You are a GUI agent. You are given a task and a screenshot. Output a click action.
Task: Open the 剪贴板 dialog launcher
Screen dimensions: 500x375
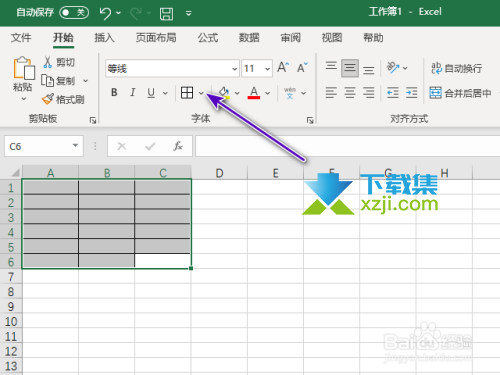pyautogui.click(x=93, y=120)
